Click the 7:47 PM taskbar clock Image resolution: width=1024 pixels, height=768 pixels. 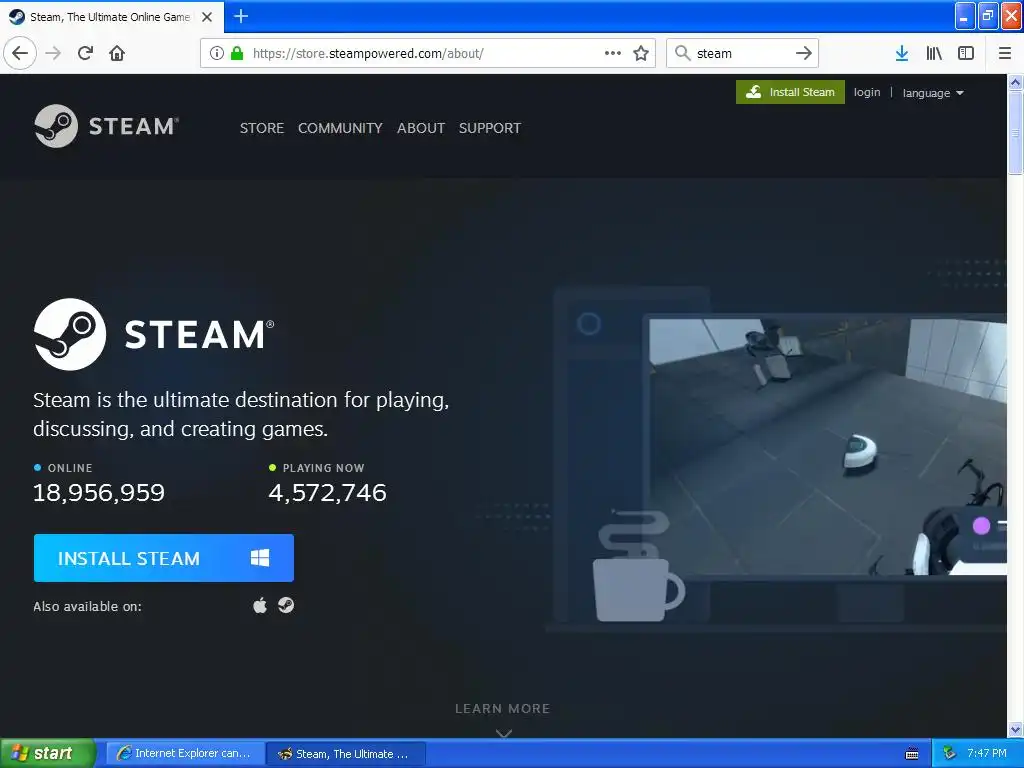[x=987, y=753]
